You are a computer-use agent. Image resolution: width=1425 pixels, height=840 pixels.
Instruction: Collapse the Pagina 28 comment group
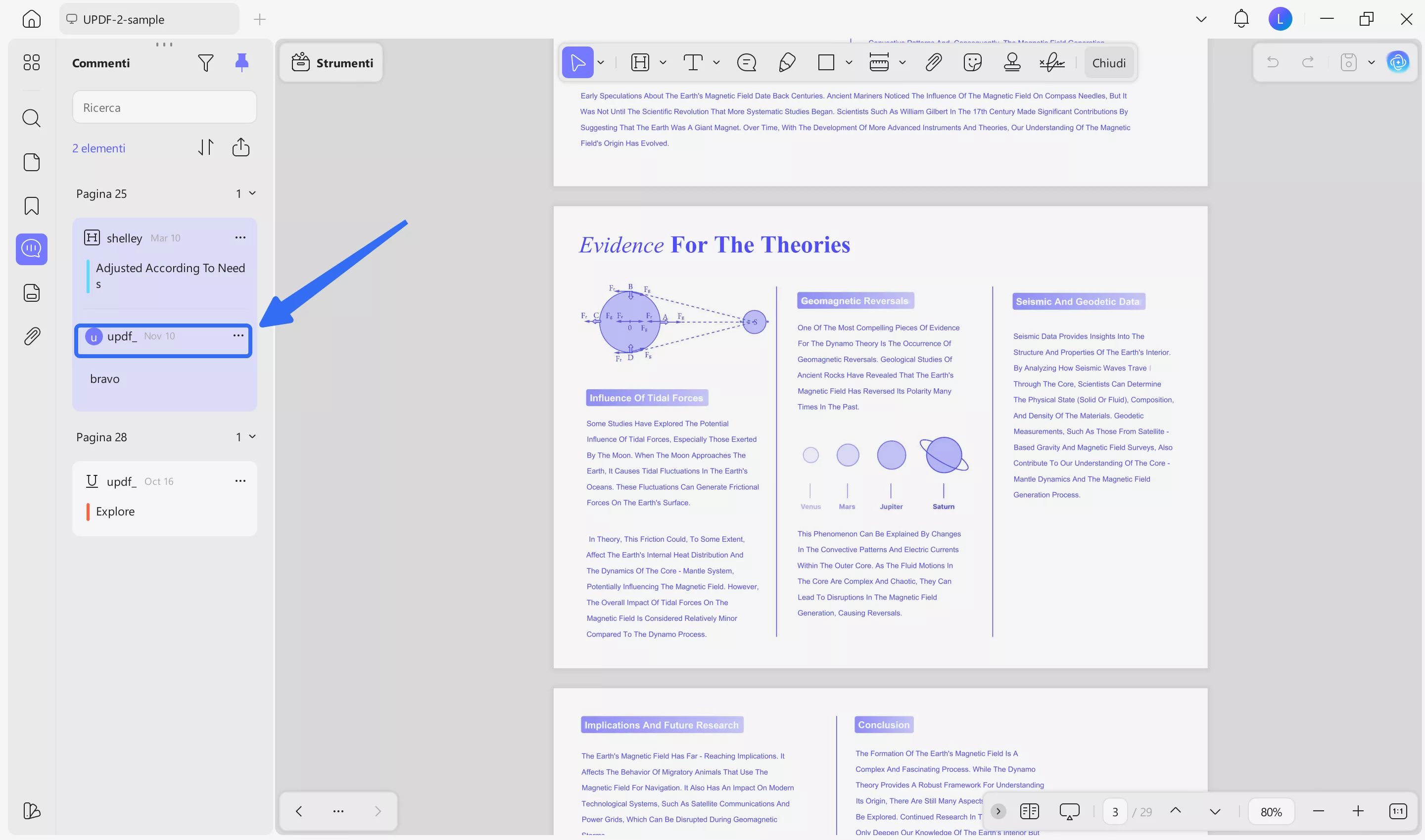tap(252, 437)
